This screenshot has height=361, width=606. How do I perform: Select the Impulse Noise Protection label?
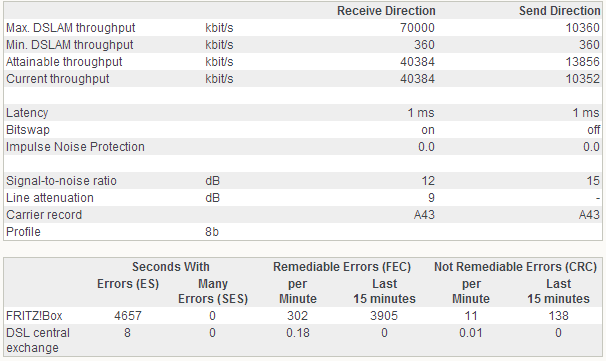click(x=75, y=147)
